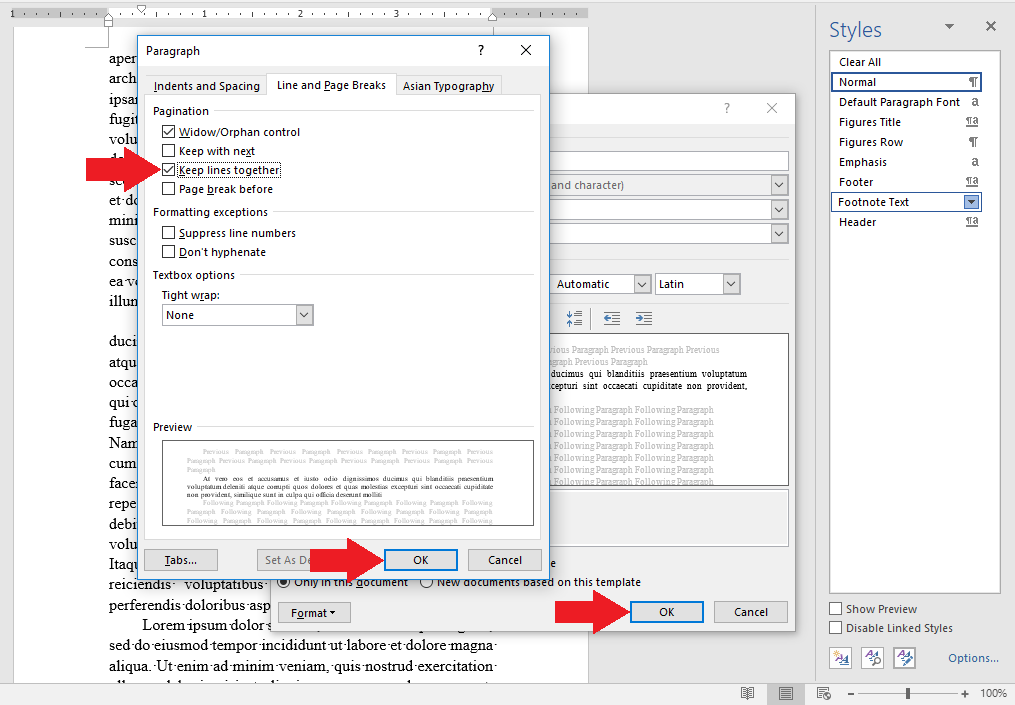Screen dimensions: 1015x705
Task: Click the zoom out minus icon
Action: pos(851,693)
